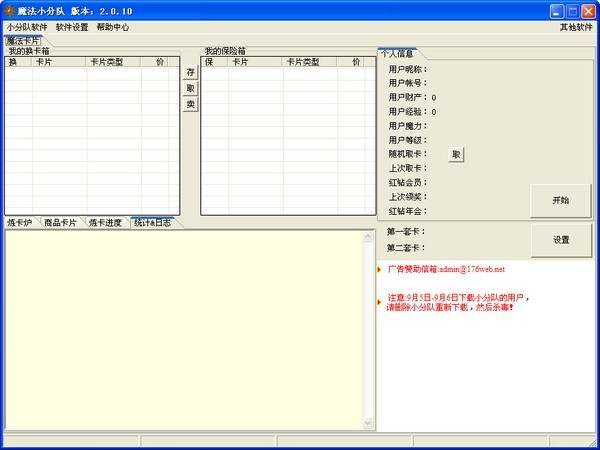Switch to the 炼卡炉 tab
600x450 pixels.
[20, 223]
